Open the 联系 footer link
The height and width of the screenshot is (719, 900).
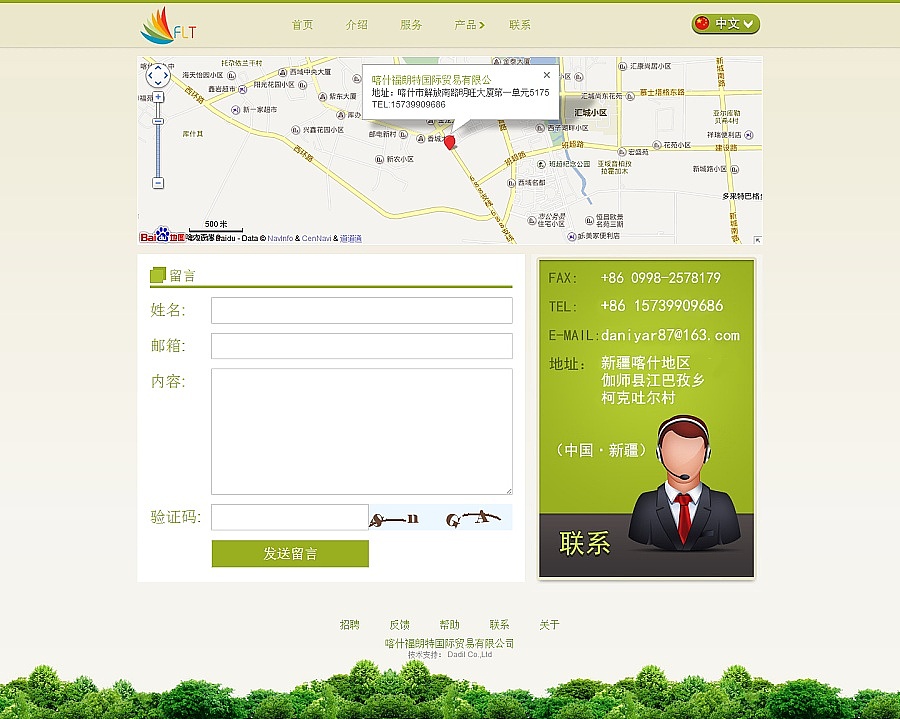click(x=499, y=624)
